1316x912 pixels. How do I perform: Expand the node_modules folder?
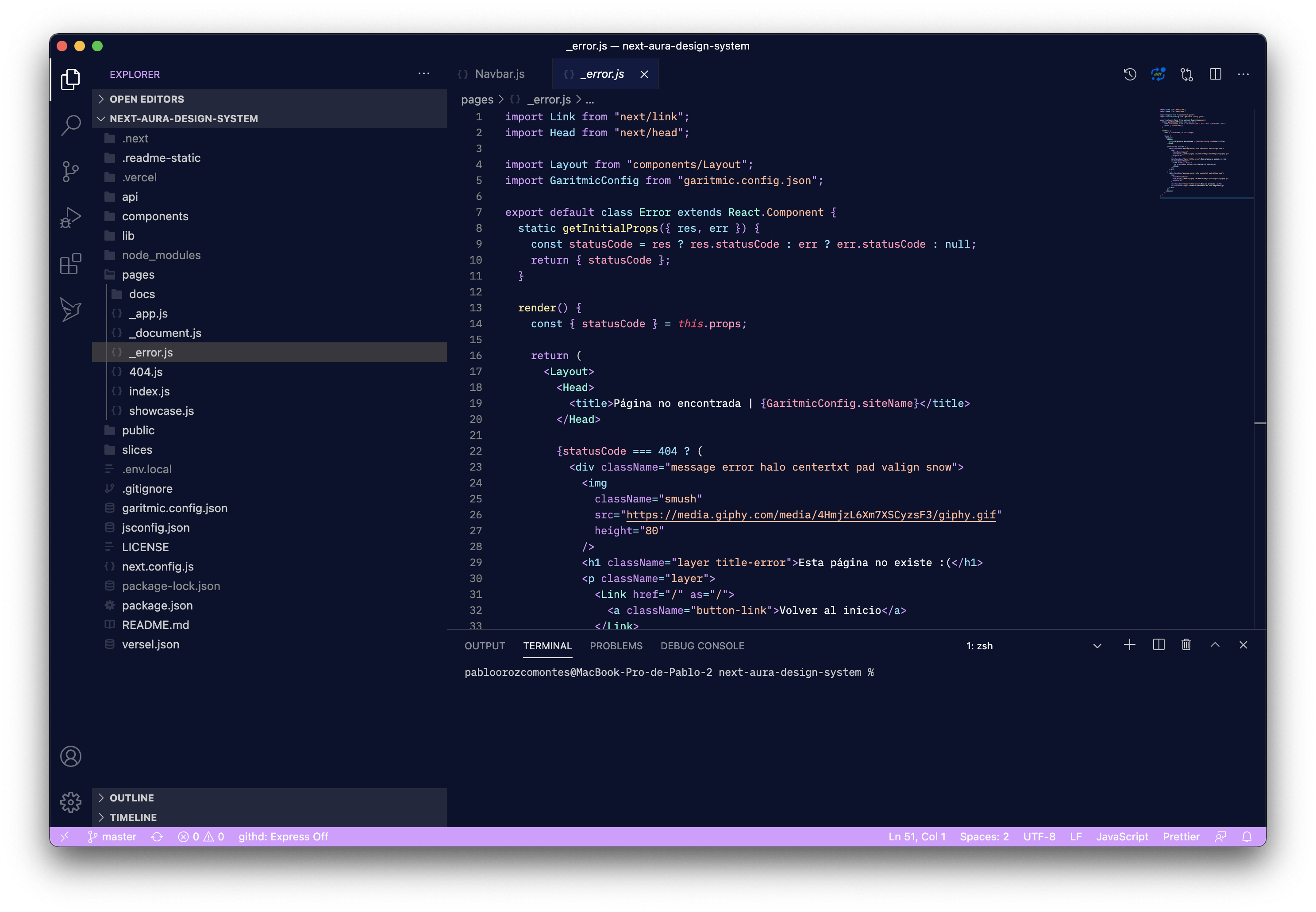coord(269,255)
